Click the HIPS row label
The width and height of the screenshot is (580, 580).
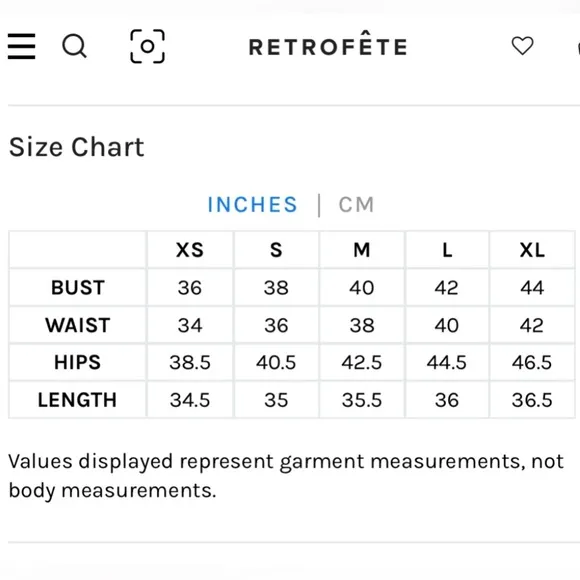78,362
